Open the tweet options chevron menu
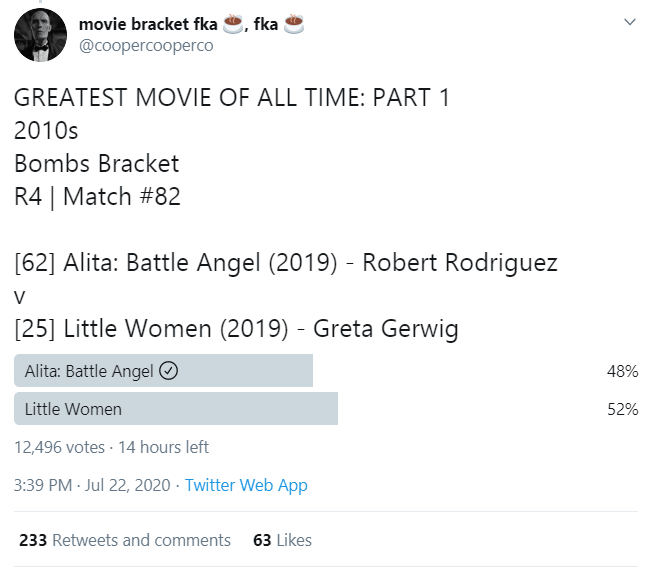This screenshot has width=653, height=575. pyautogui.click(x=629, y=22)
